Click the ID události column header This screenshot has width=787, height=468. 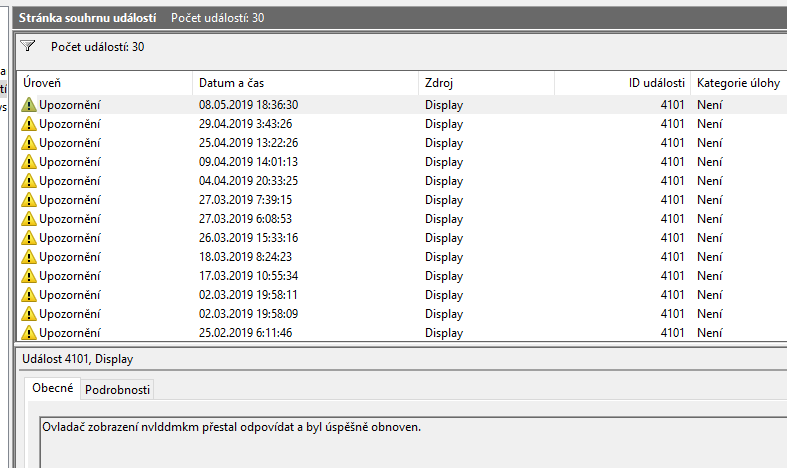[620, 83]
